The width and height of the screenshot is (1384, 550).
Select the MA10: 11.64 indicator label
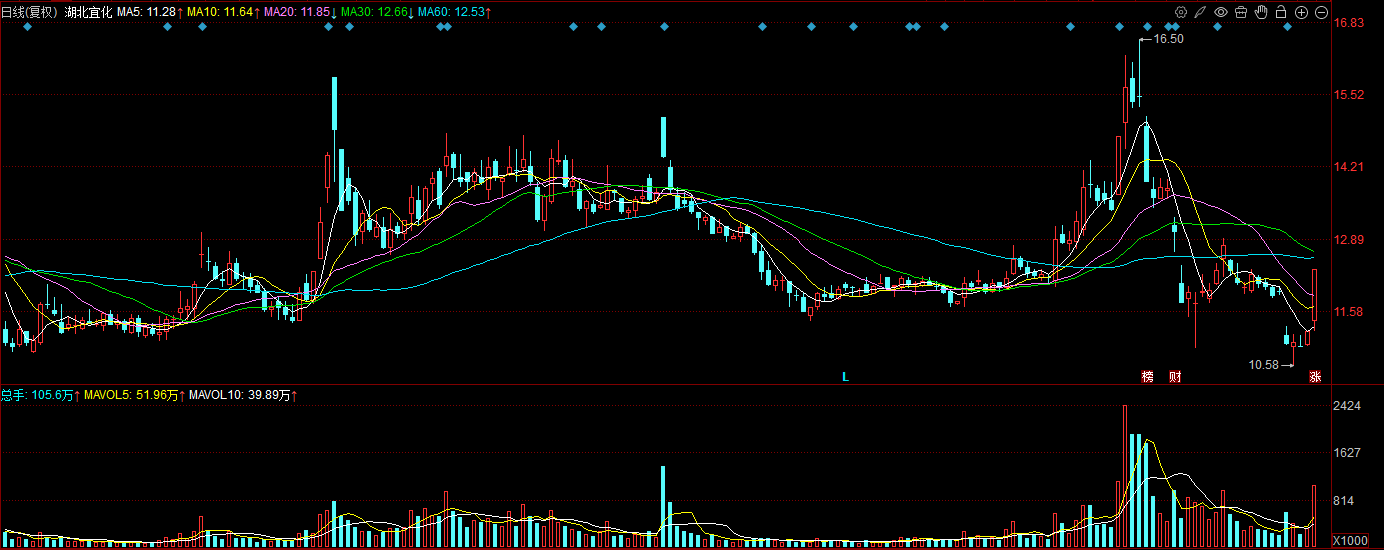[222, 12]
